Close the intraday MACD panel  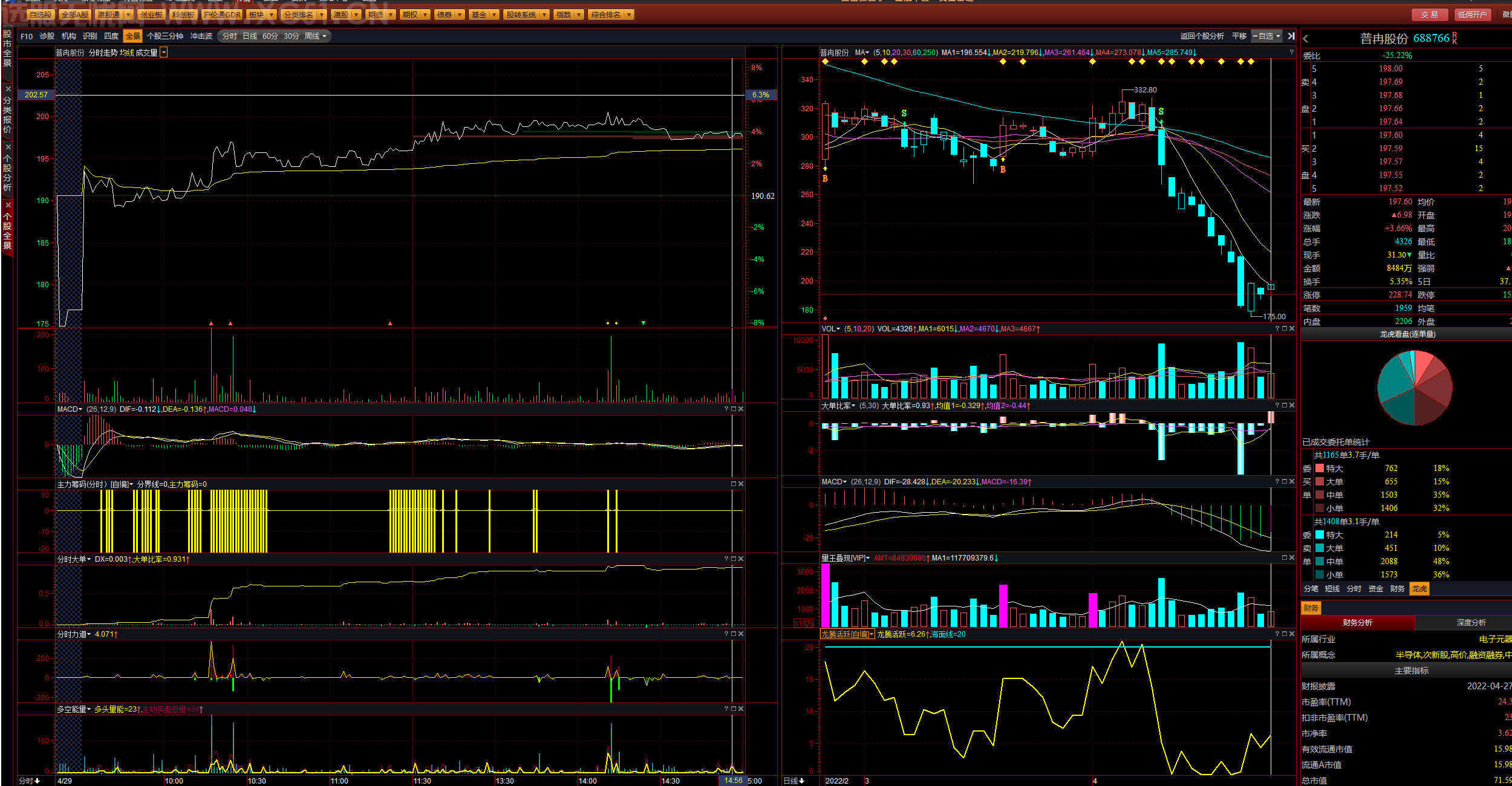pyautogui.click(x=741, y=409)
